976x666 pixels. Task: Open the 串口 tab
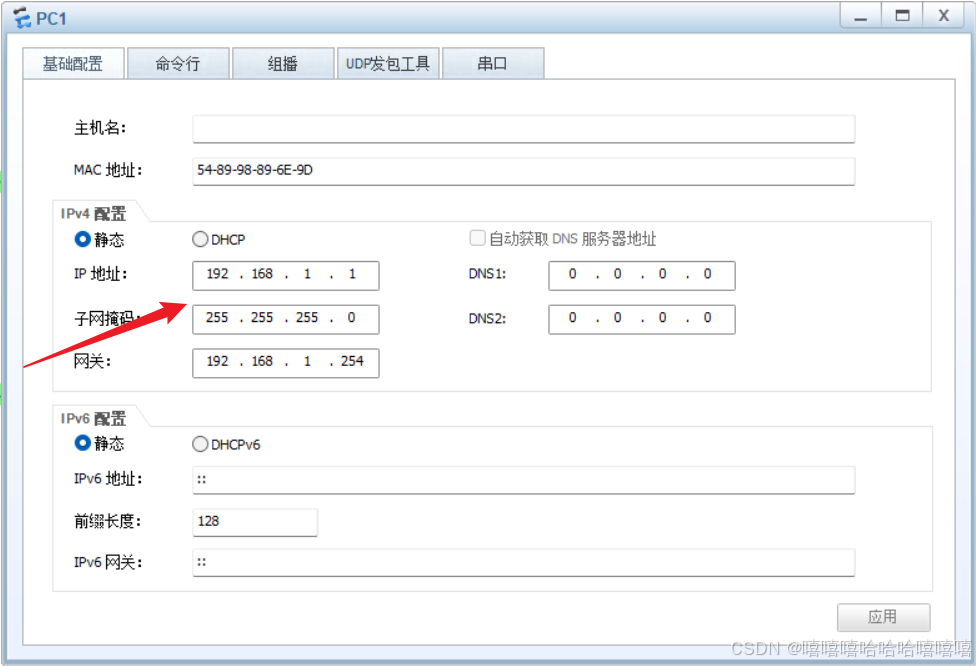(x=493, y=63)
